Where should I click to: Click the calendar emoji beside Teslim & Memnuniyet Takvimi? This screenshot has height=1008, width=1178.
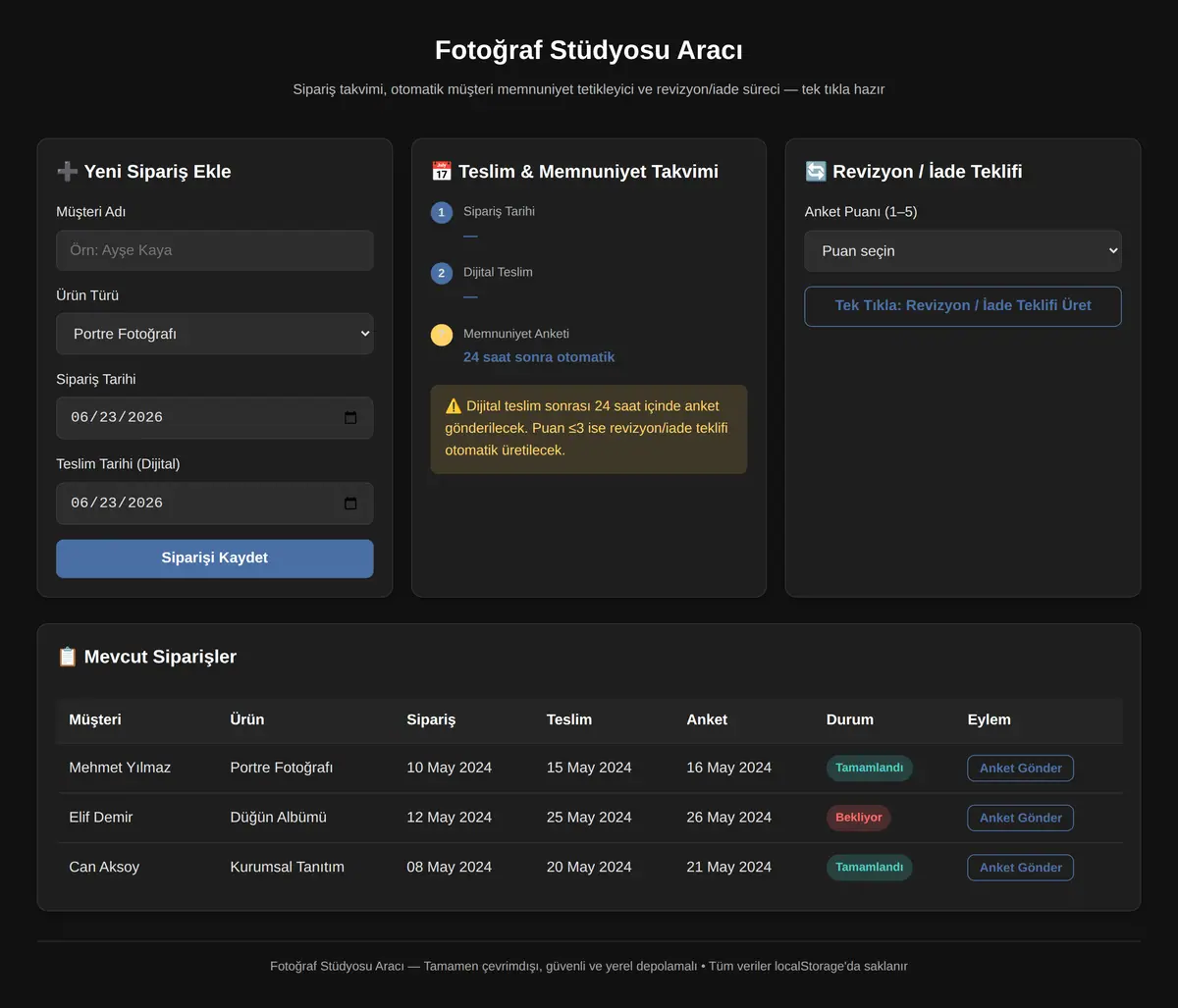click(x=442, y=172)
